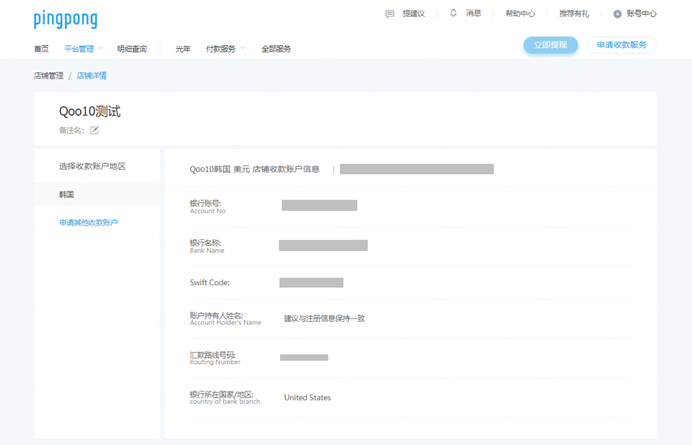692x445 pixels.
Task: Click the Qoo10韩国 美元 店铺收款账户信息 header
Action: pyautogui.click(x=255, y=169)
